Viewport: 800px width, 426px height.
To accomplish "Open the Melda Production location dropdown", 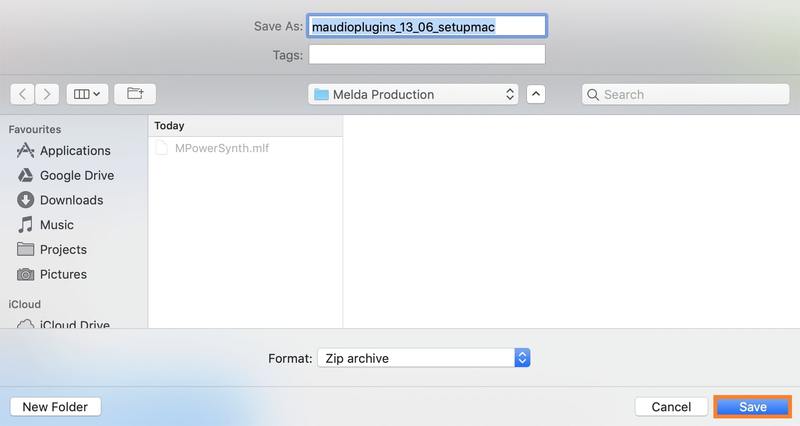I will point(413,95).
